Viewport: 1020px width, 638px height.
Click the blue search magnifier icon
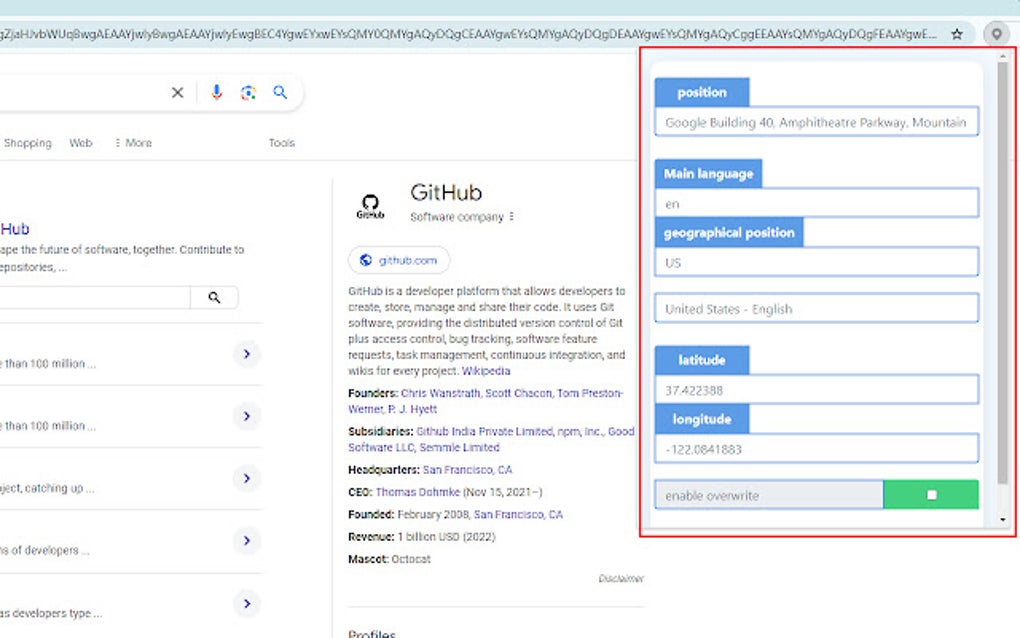[280, 92]
